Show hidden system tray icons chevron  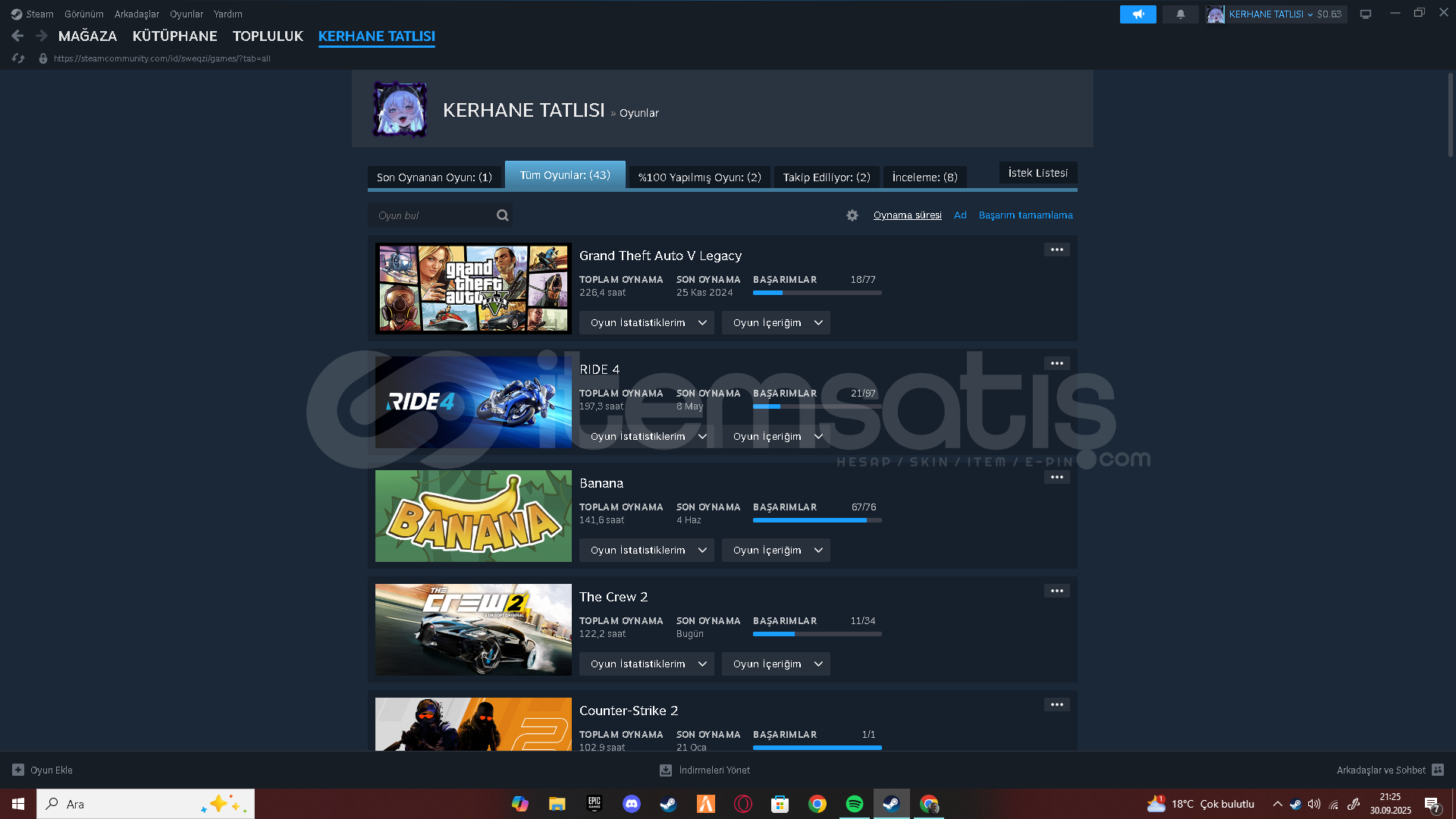[1277, 804]
